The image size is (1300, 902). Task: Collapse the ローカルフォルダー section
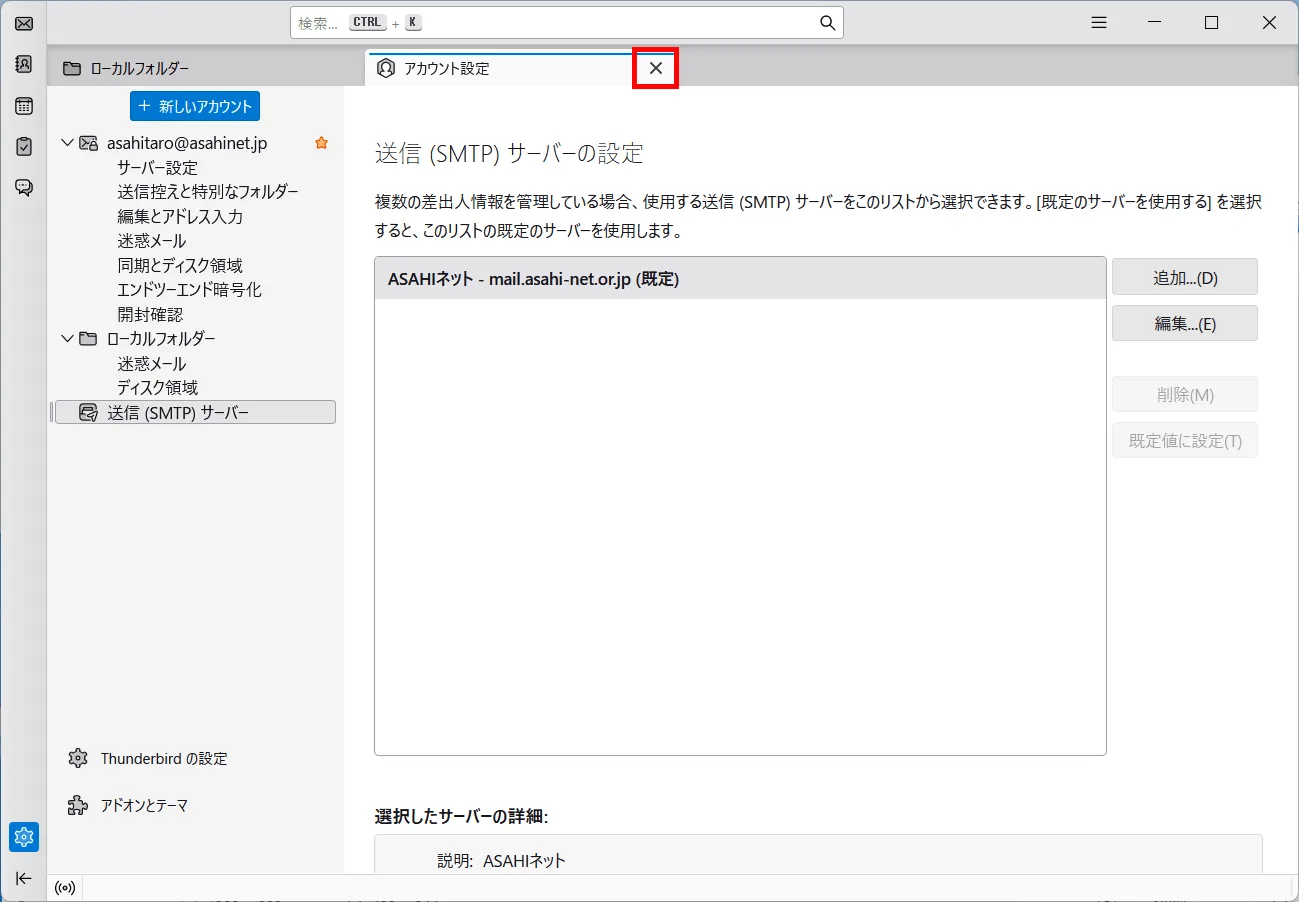click(66, 338)
